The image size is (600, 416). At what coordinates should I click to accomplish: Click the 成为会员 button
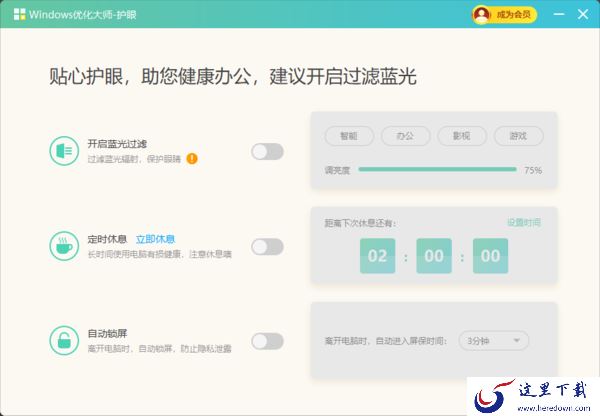point(504,15)
